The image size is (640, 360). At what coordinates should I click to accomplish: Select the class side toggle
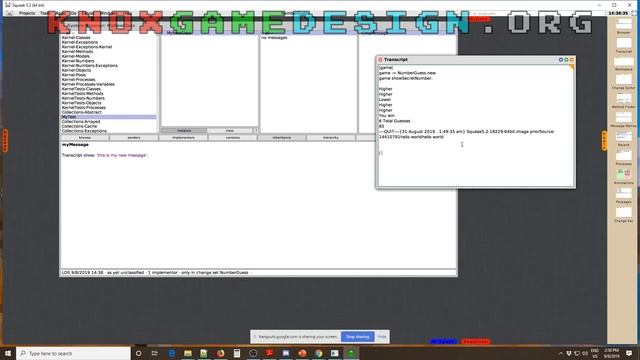tap(230, 131)
